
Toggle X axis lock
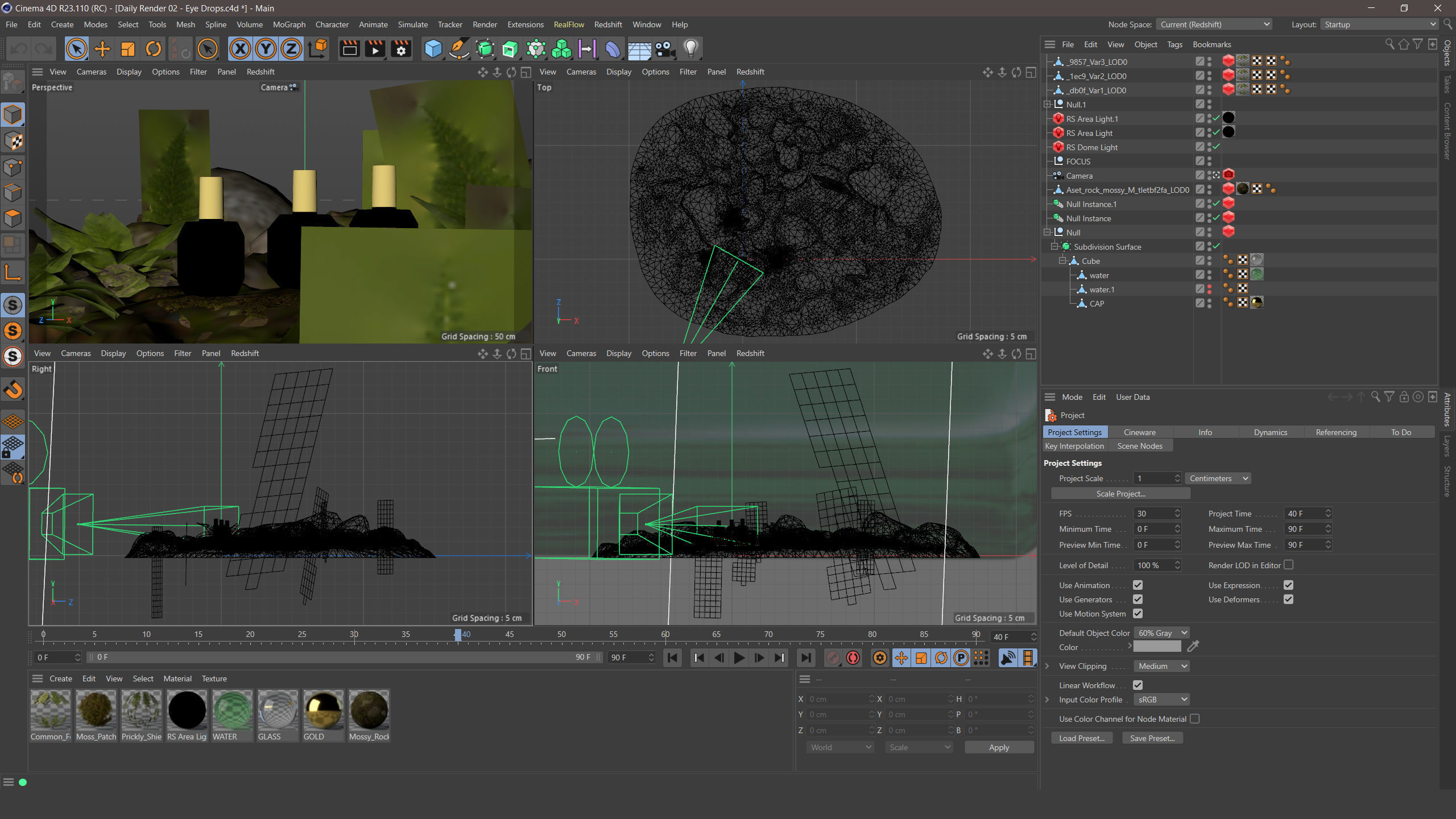(x=240, y=49)
